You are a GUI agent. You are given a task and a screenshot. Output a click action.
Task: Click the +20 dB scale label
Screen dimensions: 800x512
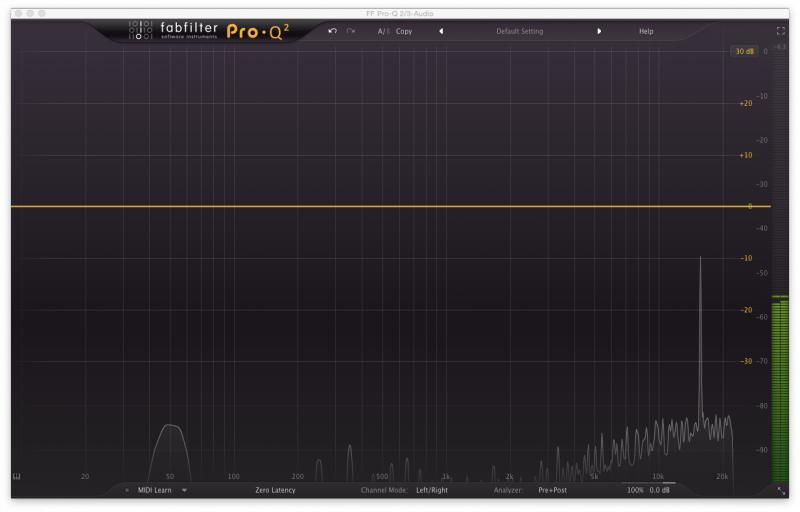pyautogui.click(x=746, y=104)
